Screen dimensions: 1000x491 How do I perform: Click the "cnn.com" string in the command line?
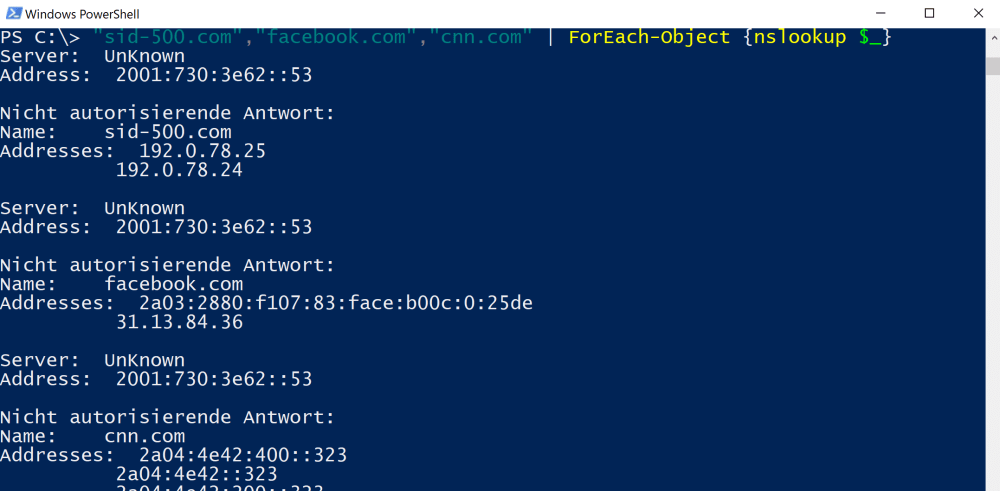click(479, 37)
